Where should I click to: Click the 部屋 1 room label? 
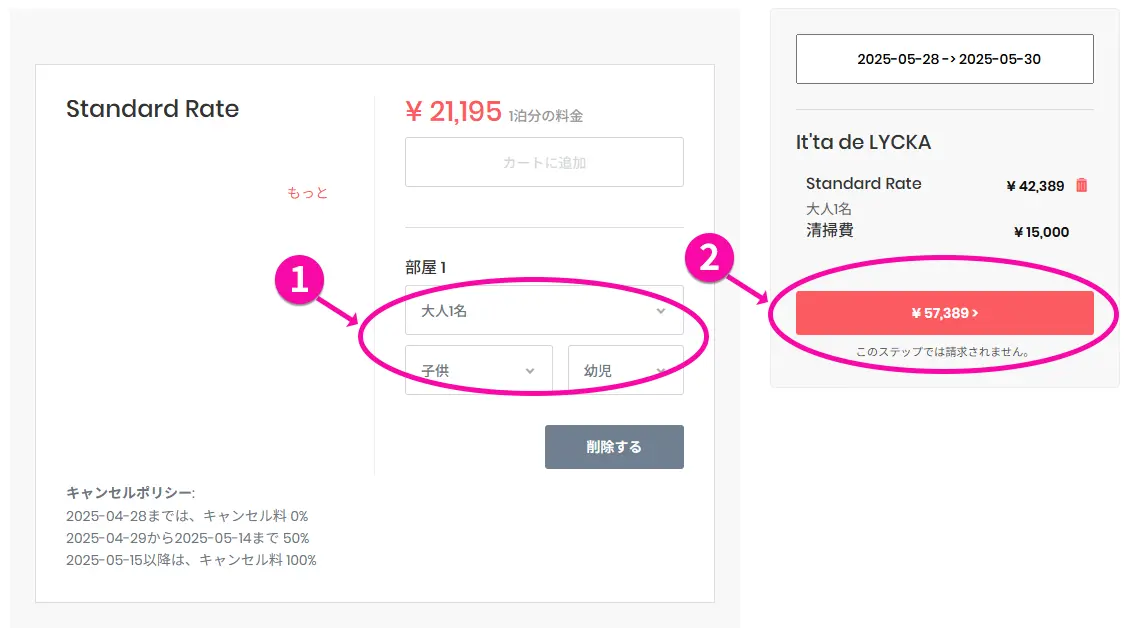click(425, 267)
